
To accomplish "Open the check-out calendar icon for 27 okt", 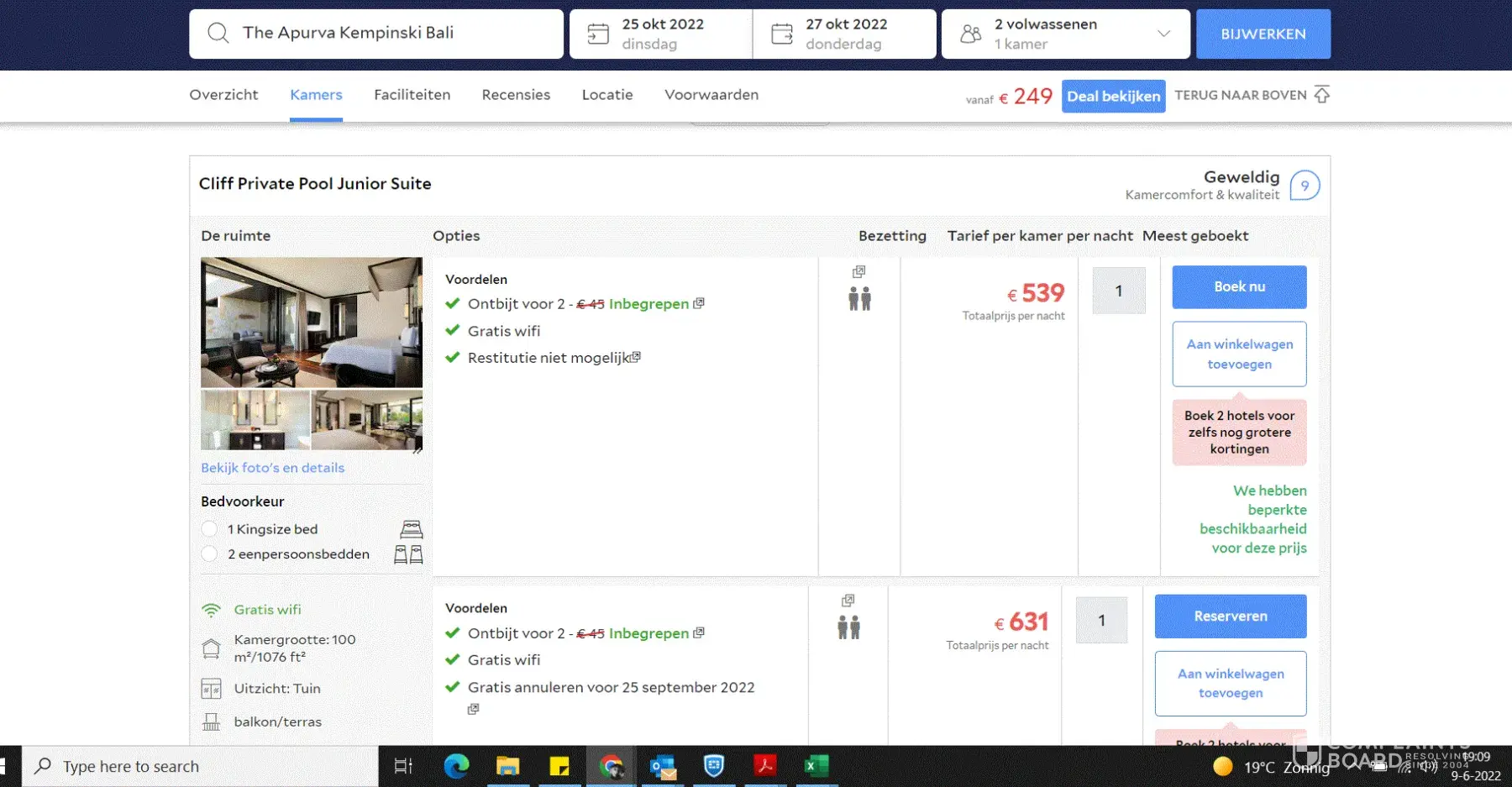I will tap(782, 34).
